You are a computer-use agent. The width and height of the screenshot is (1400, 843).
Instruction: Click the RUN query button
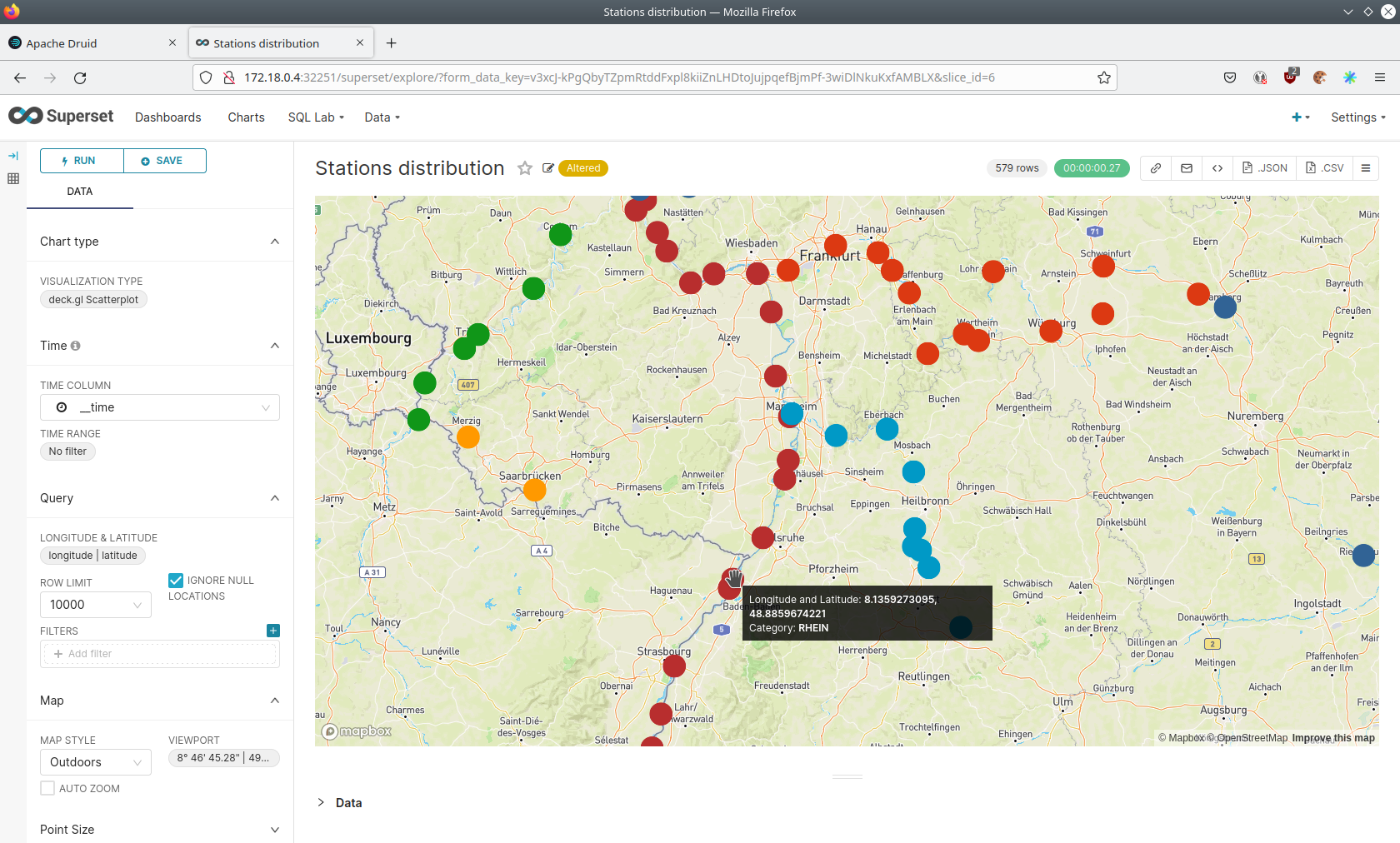[82, 161]
